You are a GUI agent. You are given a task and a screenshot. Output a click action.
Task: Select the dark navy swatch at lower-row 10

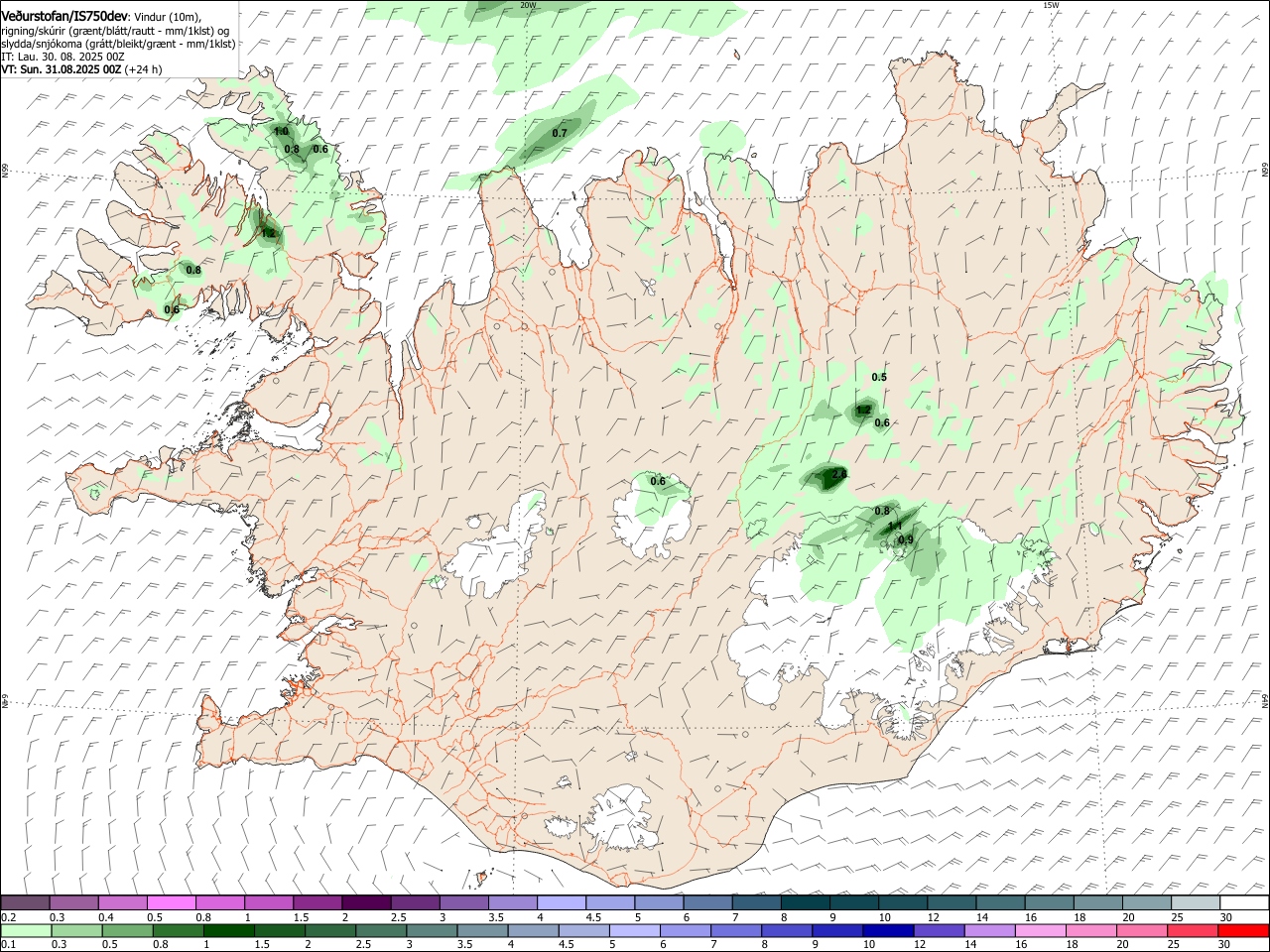887,930
